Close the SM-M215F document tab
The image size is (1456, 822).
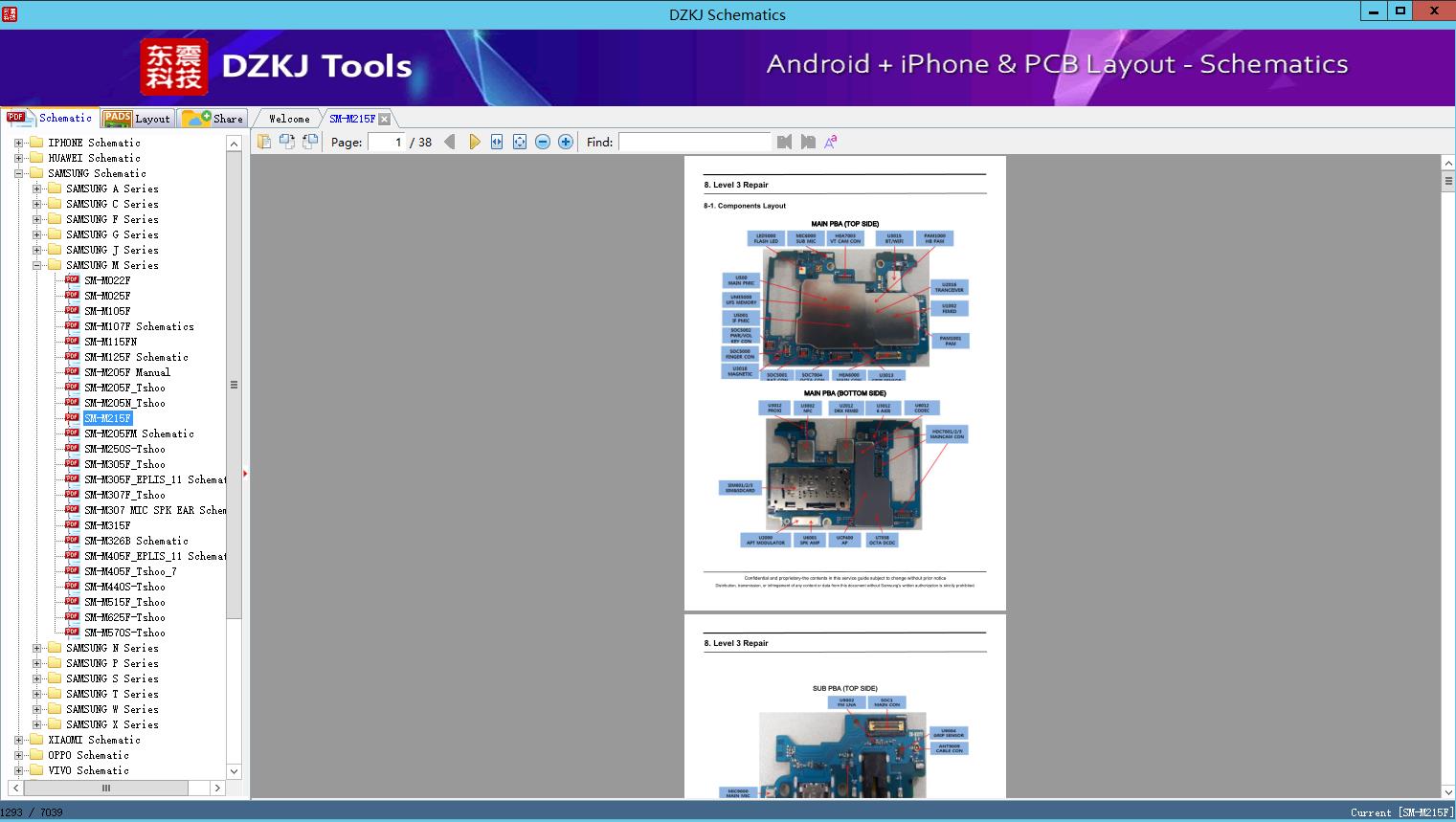tap(385, 119)
